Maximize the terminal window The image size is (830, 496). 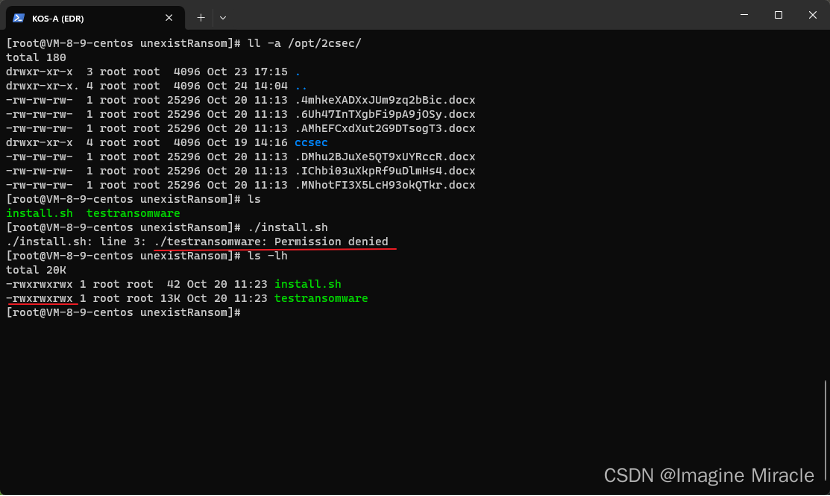[x=778, y=15]
